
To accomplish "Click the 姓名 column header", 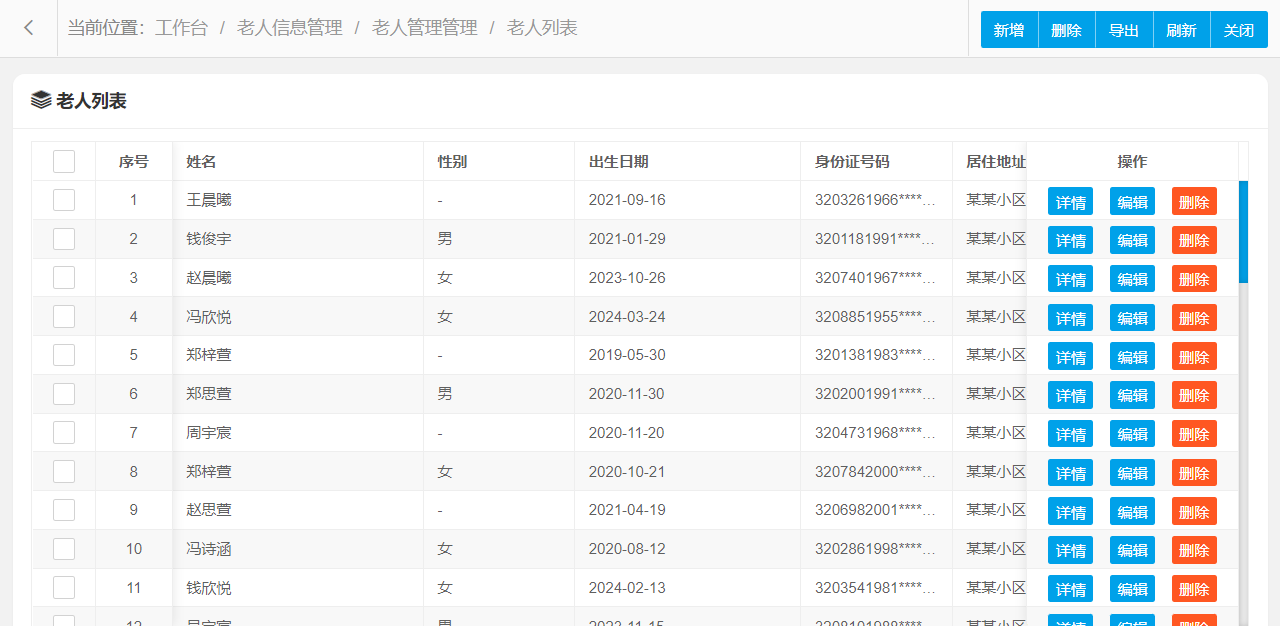I will point(201,161).
